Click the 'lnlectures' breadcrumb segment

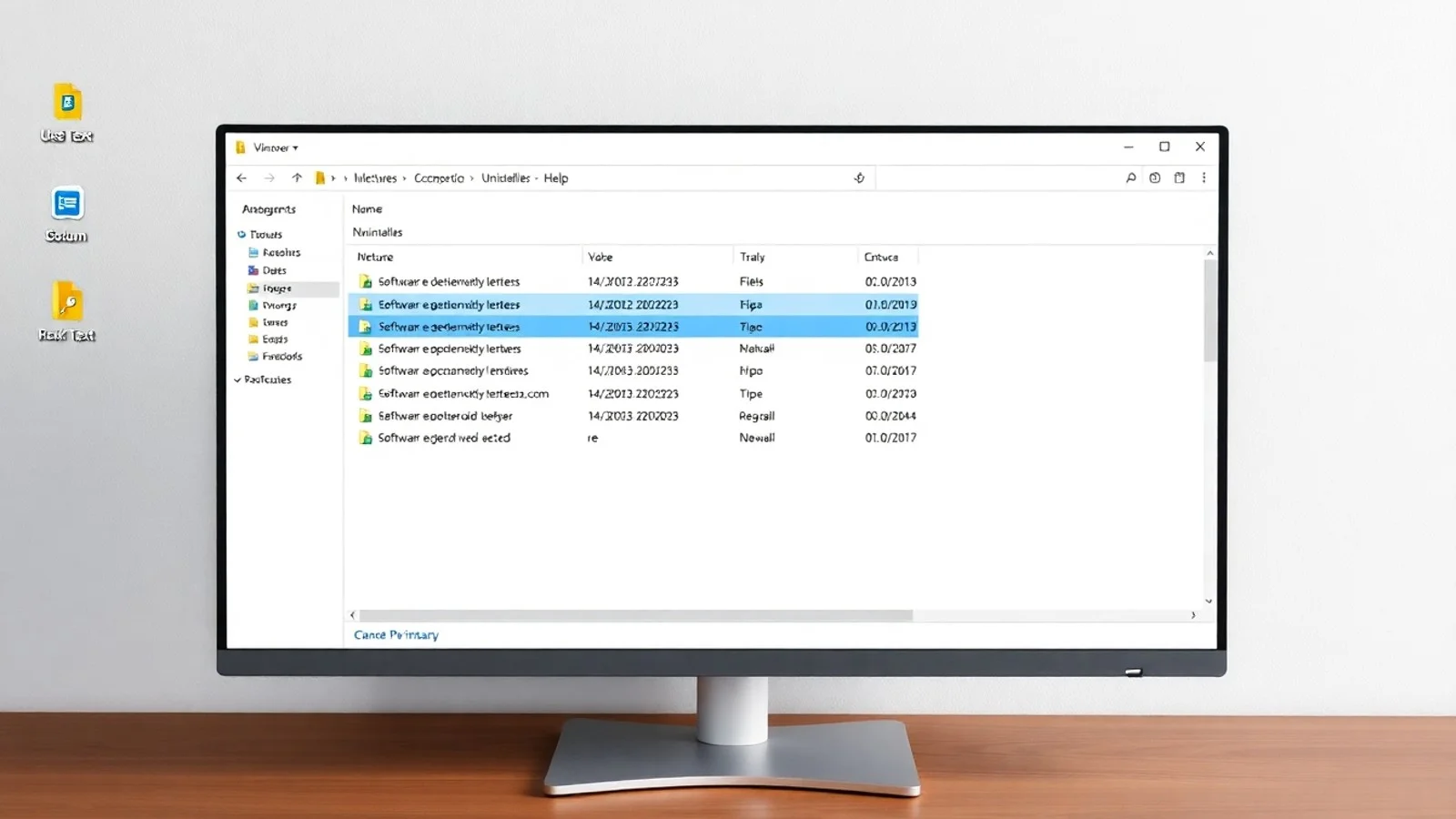[x=375, y=178]
